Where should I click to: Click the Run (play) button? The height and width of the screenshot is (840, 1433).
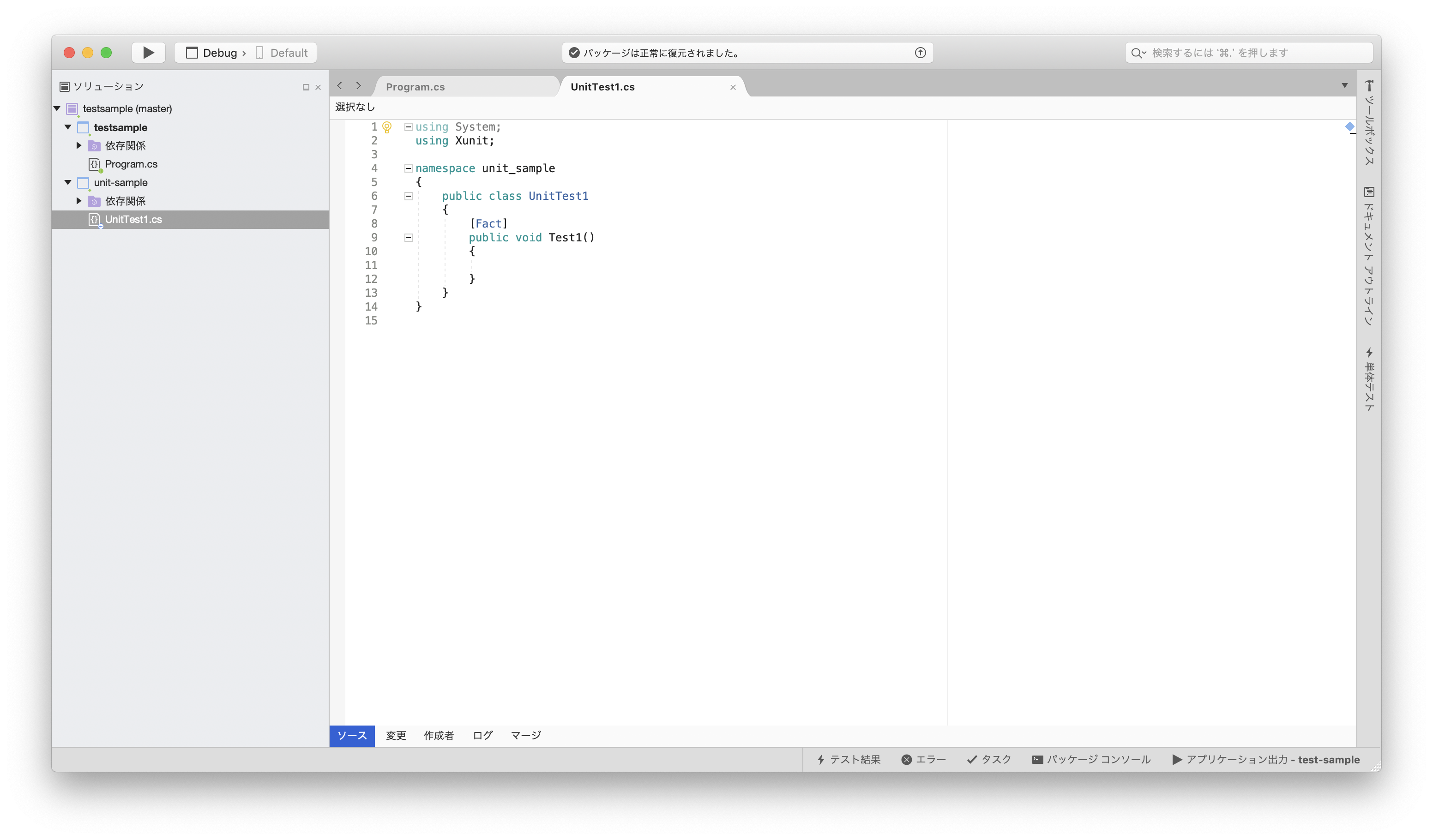148,53
